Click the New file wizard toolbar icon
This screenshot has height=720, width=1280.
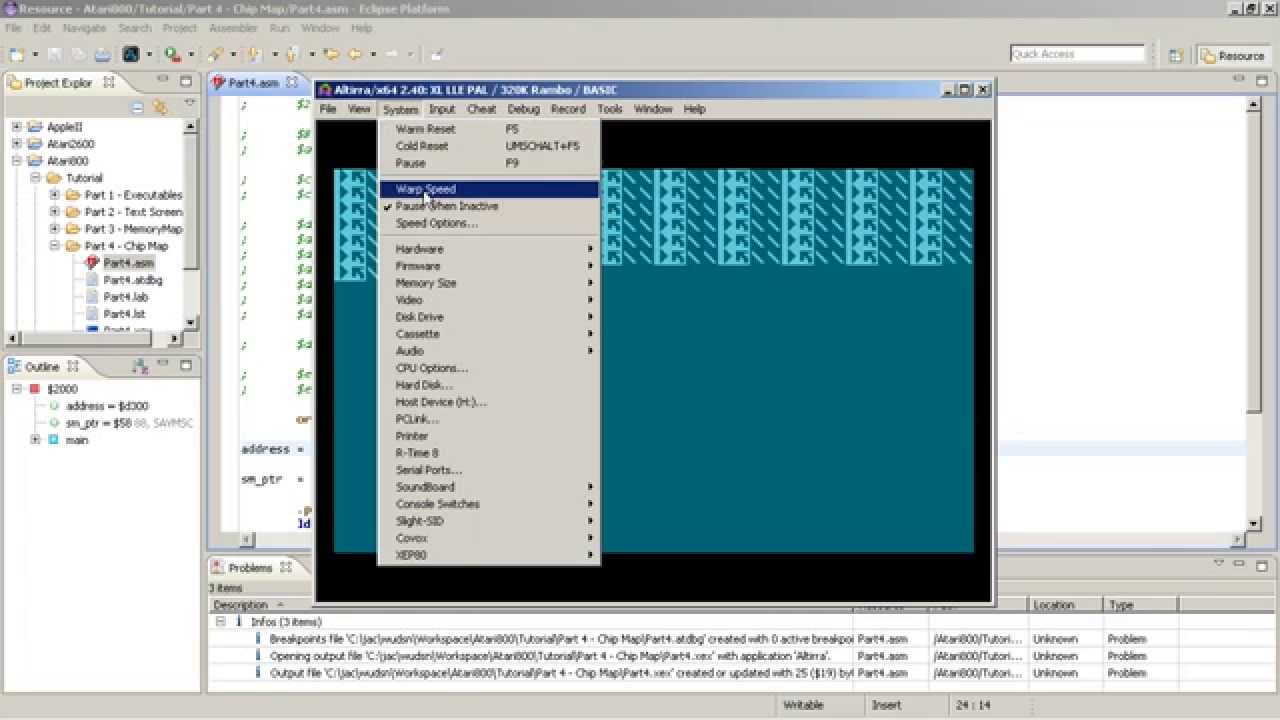[18, 55]
